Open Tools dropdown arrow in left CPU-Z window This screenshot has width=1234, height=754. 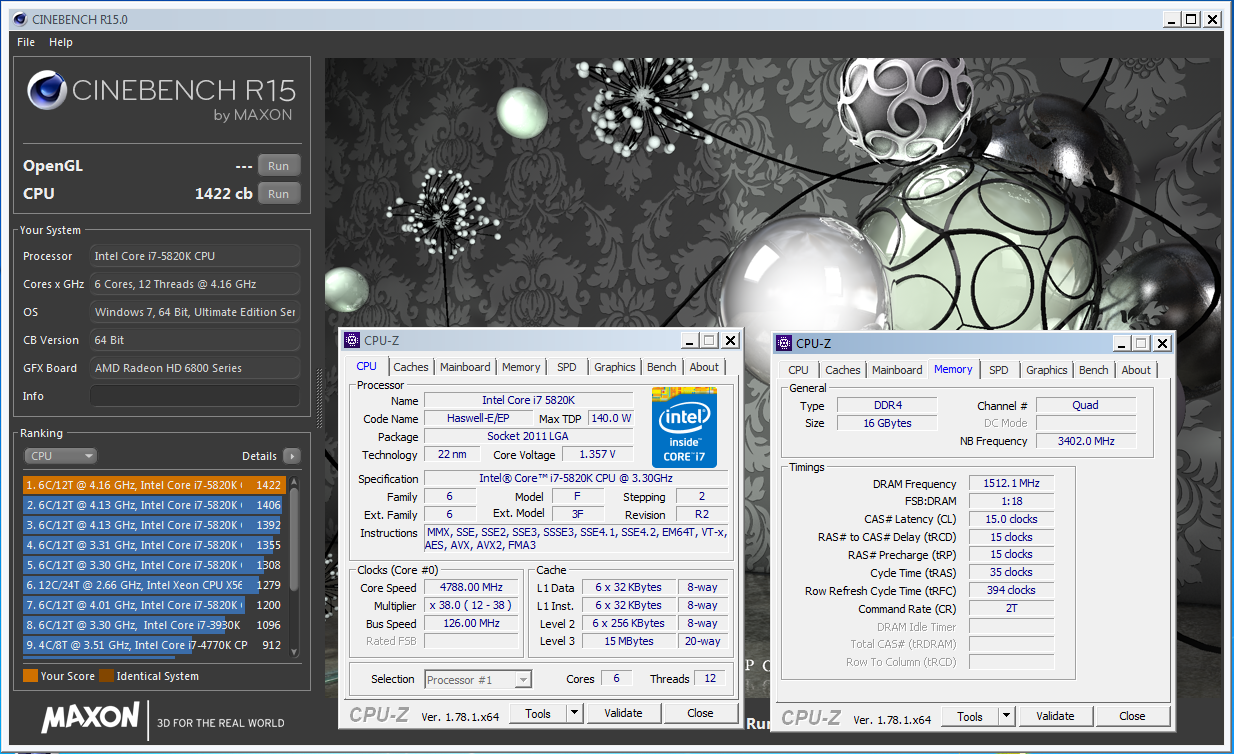tap(574, 713)
